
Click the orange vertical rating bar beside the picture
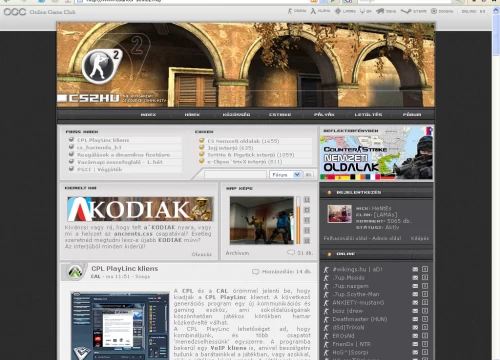tap(298, 221)
